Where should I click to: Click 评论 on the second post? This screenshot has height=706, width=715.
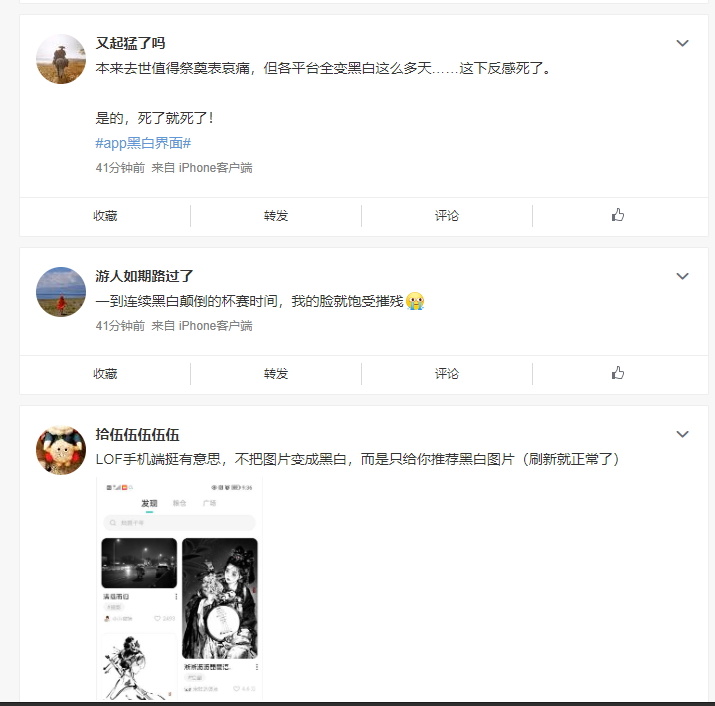447,374
